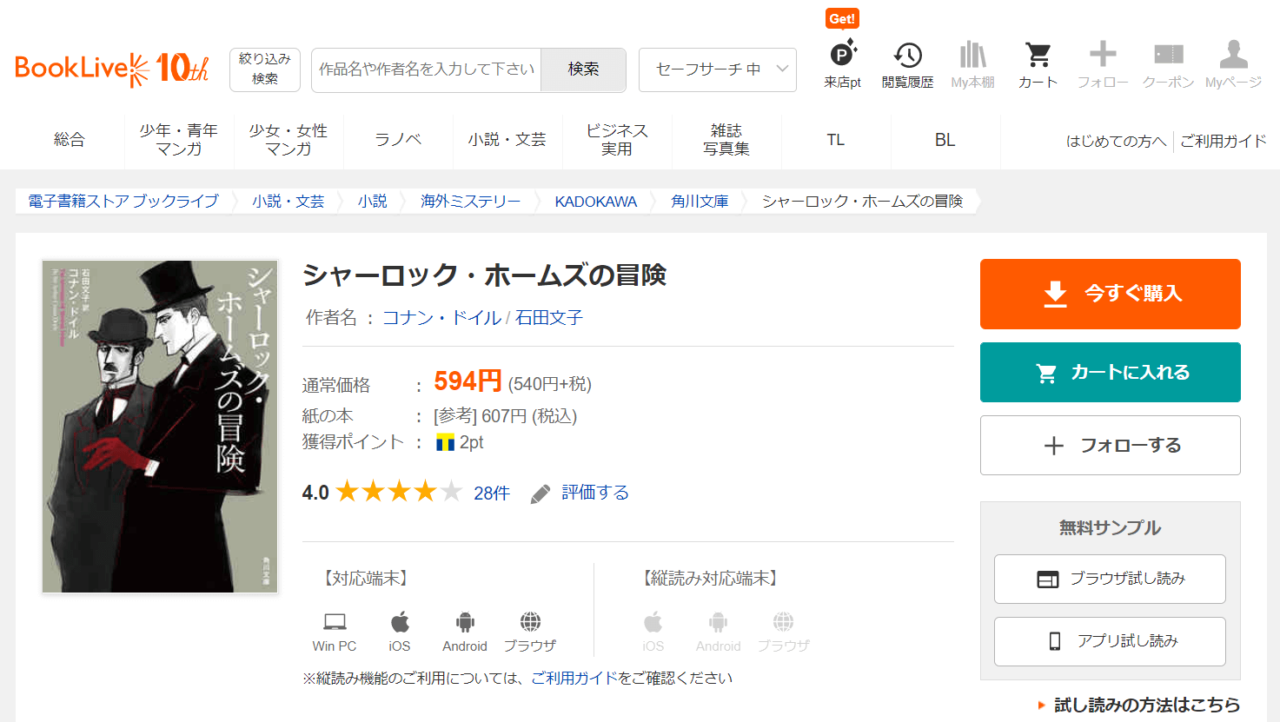Toggle フォローする follow button
Image resolution: width=1280 pixels, height=722 pixels.
click(x=1110, y=445)
